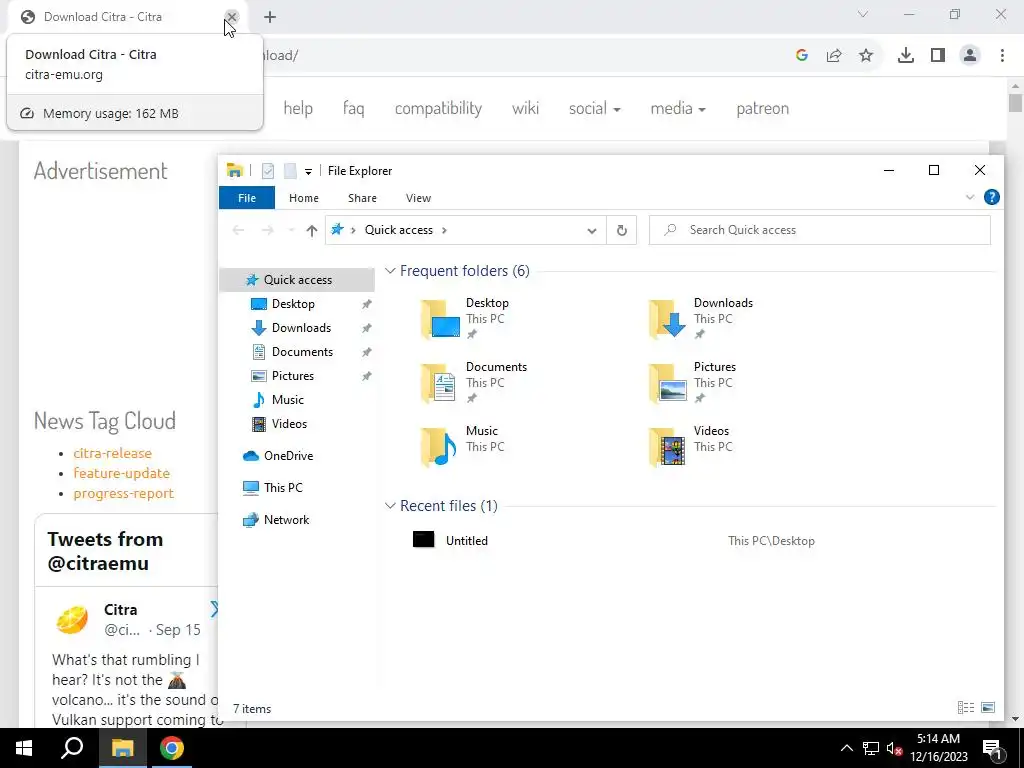Screen dimensions: 1024x768
Task: Collapse the Frequent folders group
Action: tap(390, 270)
